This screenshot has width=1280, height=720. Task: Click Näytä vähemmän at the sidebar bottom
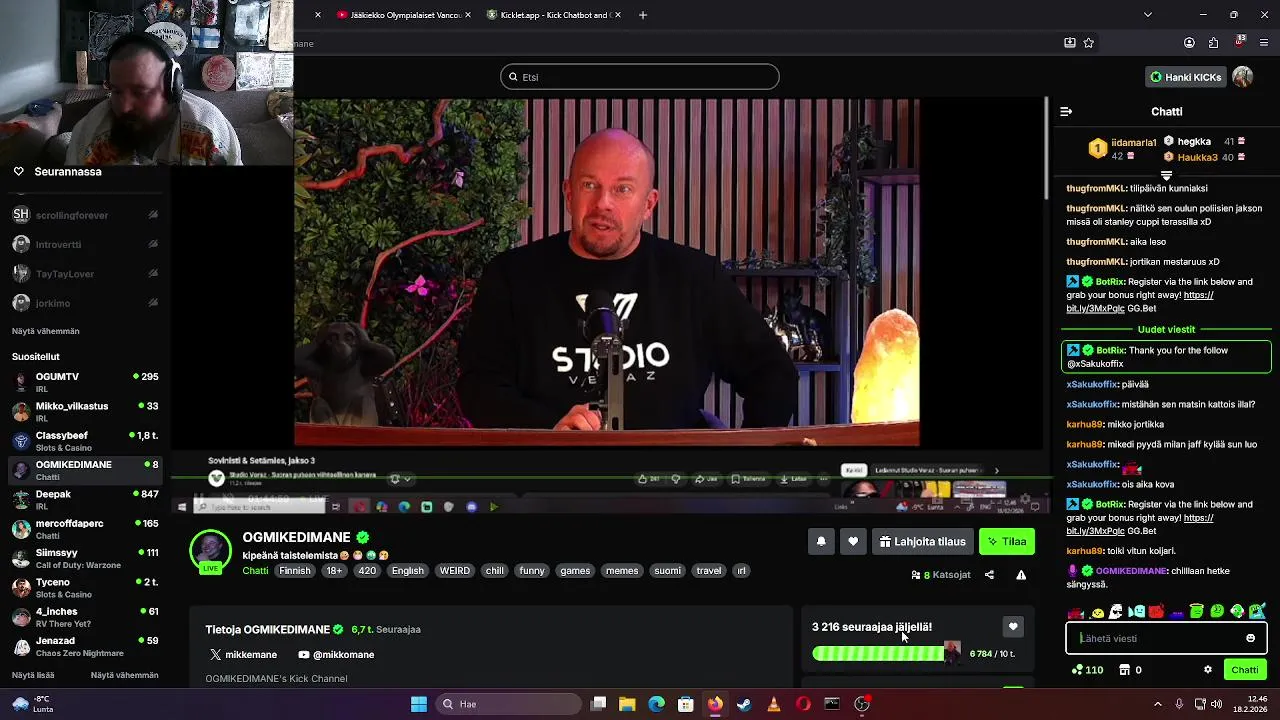click(x=124, y=676)
